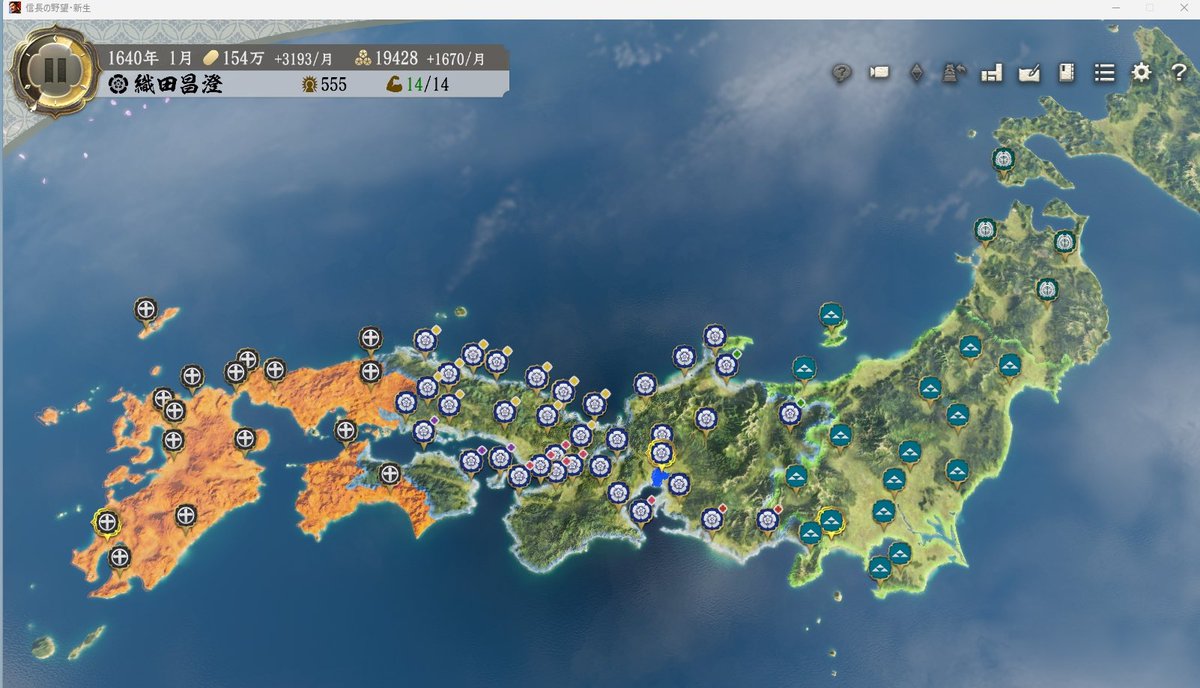The image size is (1200, 688).
Task: Open the block chart statistics icon
Action: click(991, 73)
